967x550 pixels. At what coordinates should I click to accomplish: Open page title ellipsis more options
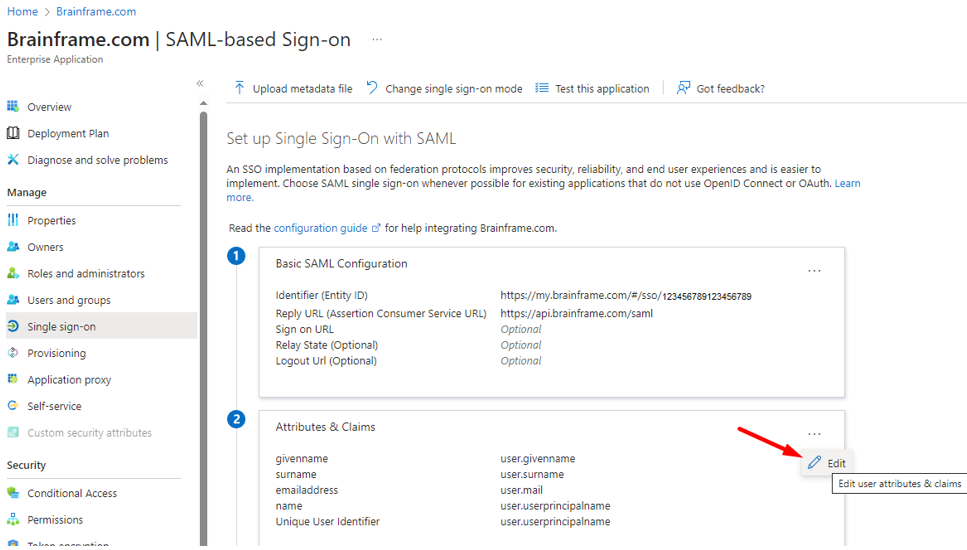(x=377, y=40)
